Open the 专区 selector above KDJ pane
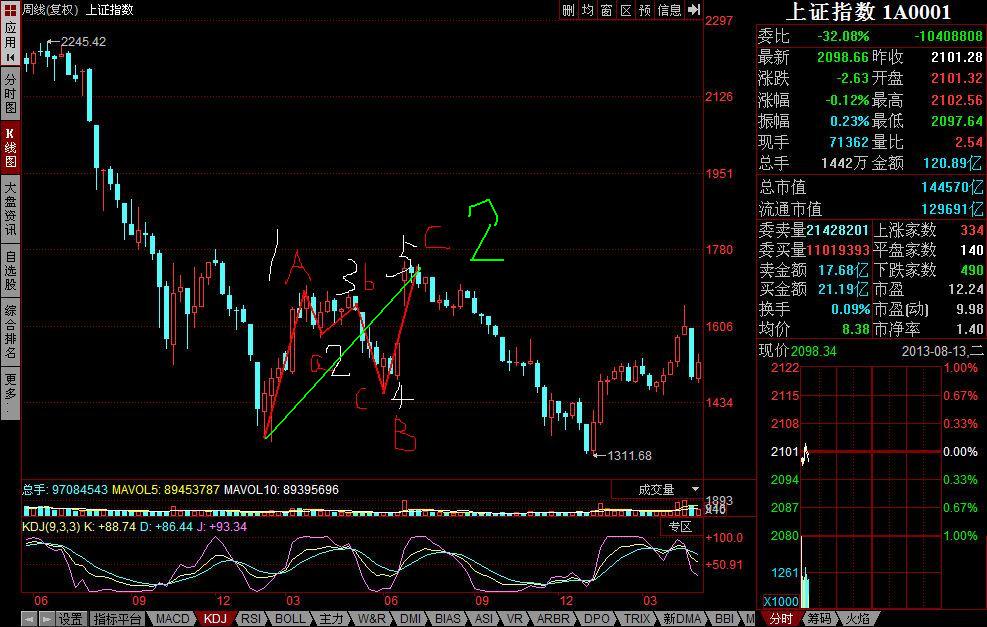Image resolution: width=987 pixels, height=627 pixels. 681,526
